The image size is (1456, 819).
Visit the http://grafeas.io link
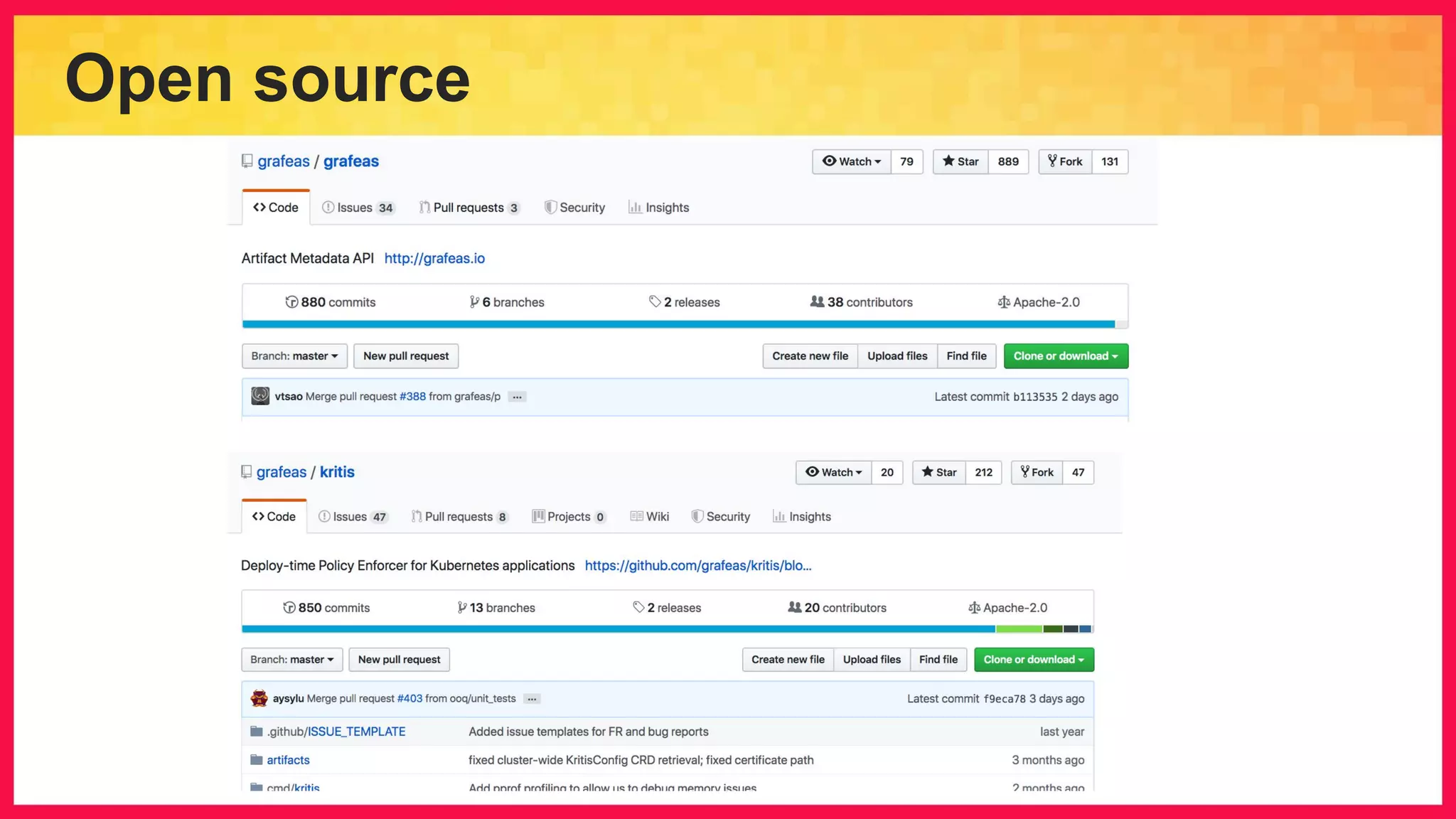pos(434,258)
